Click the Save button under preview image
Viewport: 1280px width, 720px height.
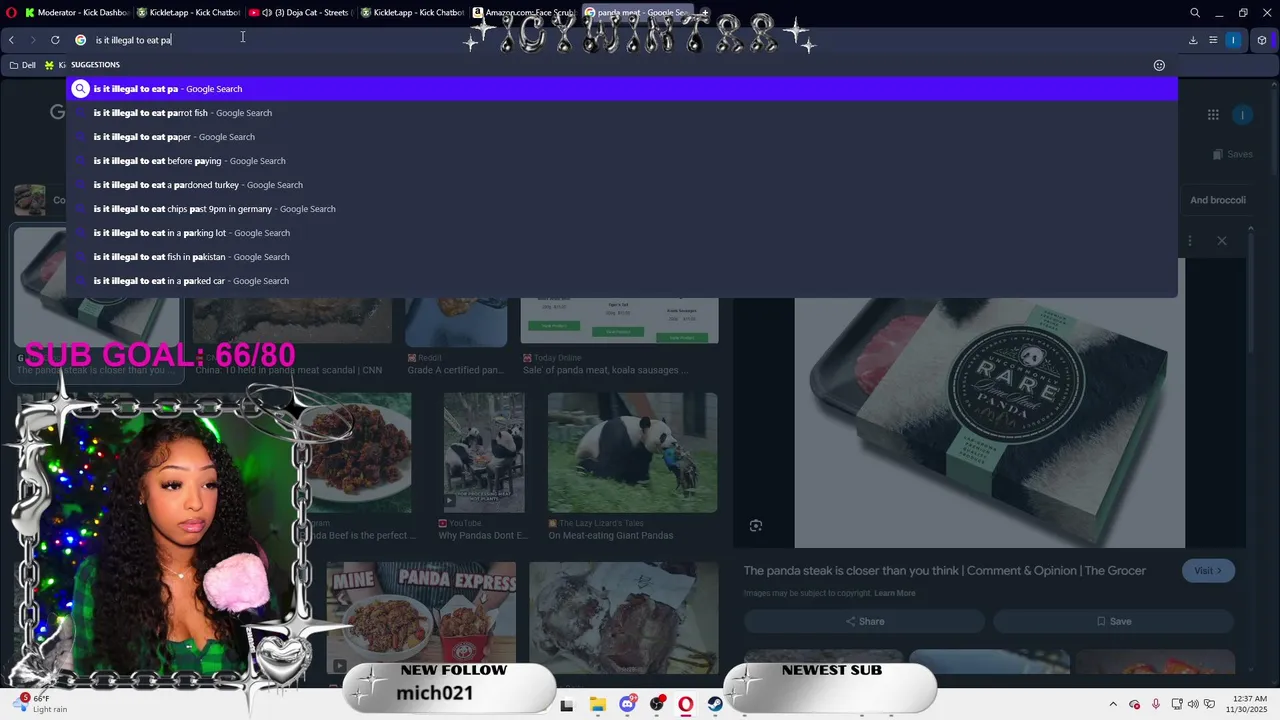[1114, 621]
